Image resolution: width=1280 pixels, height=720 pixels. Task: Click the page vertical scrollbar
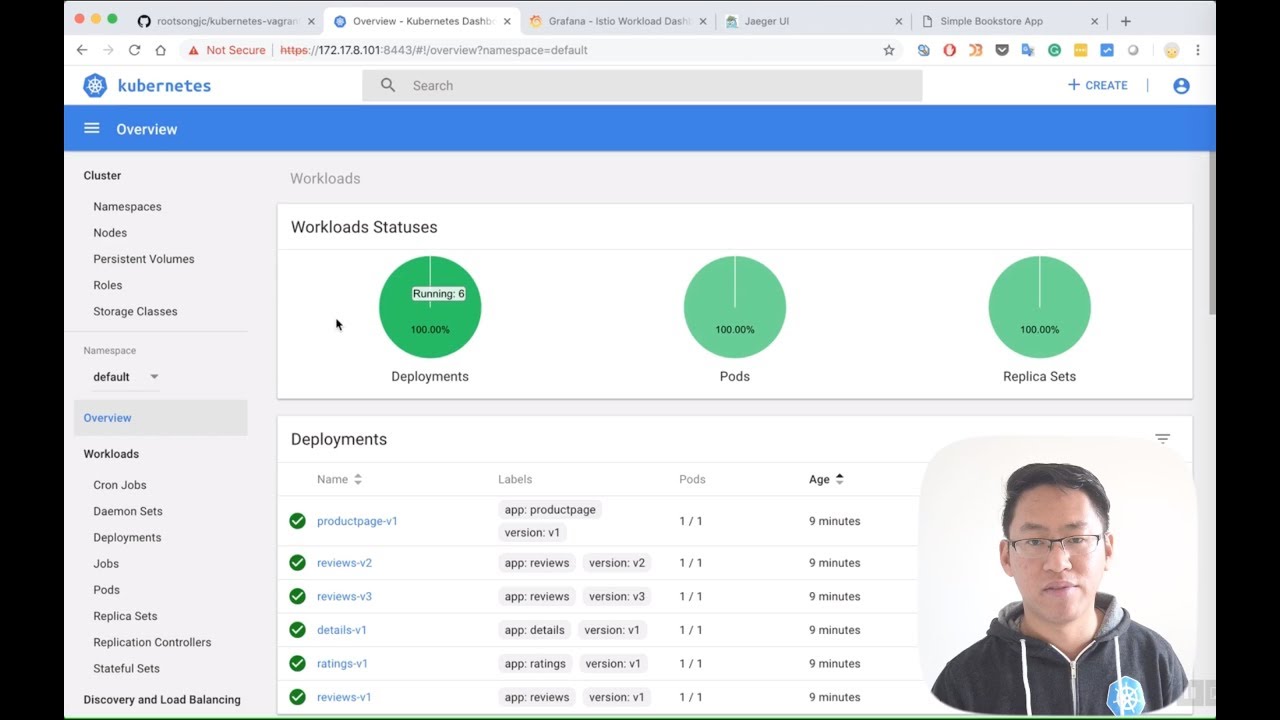click(1212, 235)
